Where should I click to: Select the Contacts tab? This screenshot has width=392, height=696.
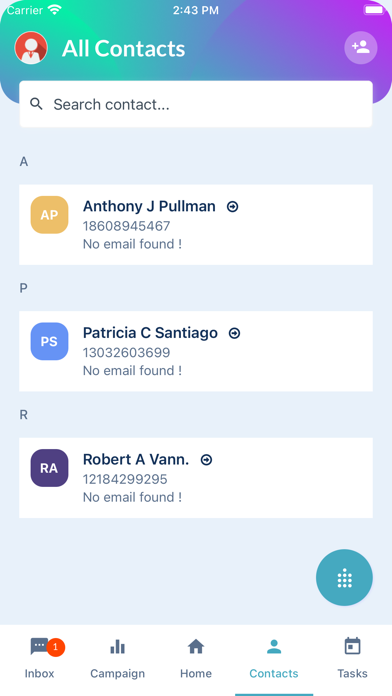coord(274,659)
